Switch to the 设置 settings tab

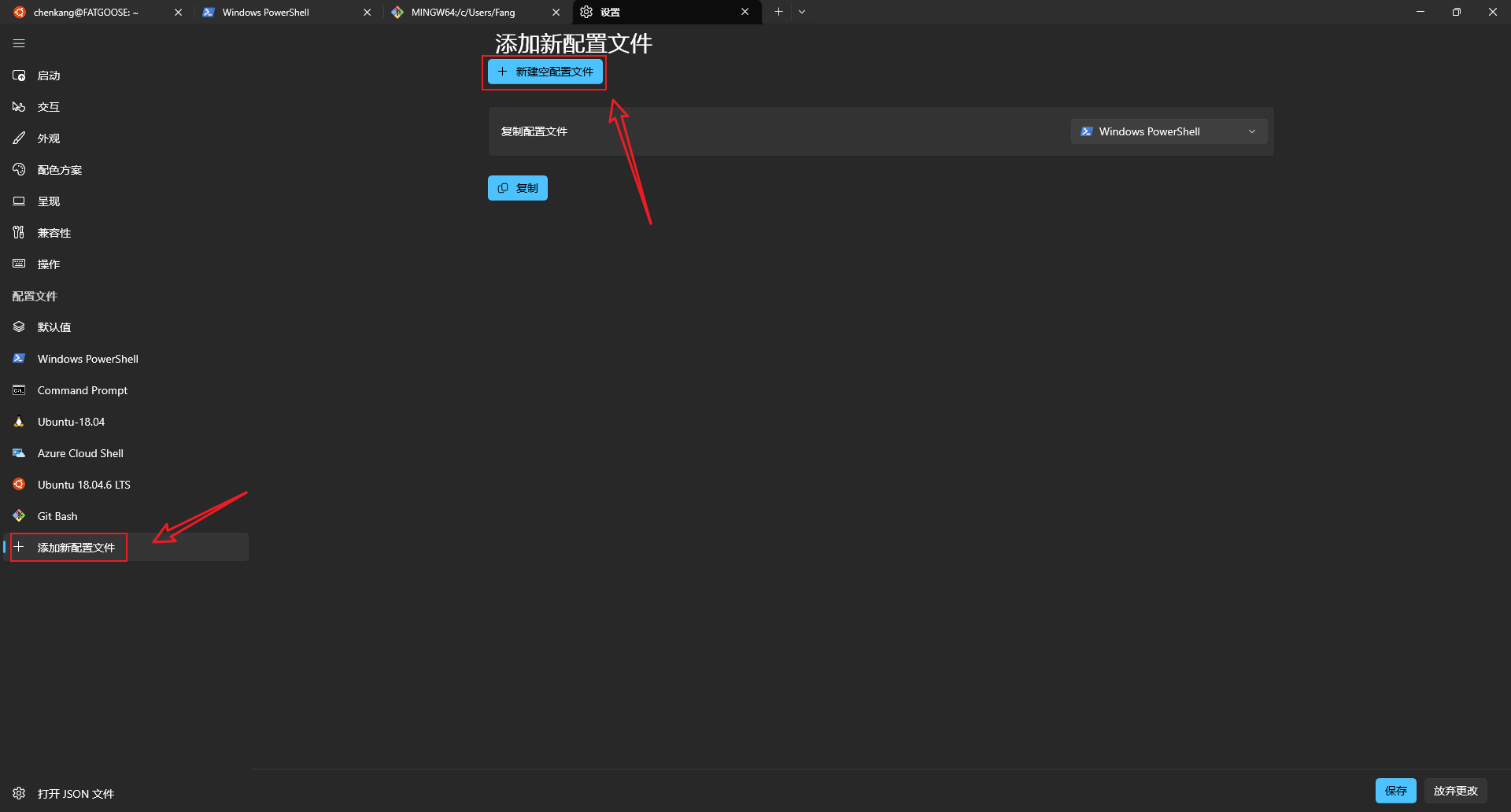(666, 12)
